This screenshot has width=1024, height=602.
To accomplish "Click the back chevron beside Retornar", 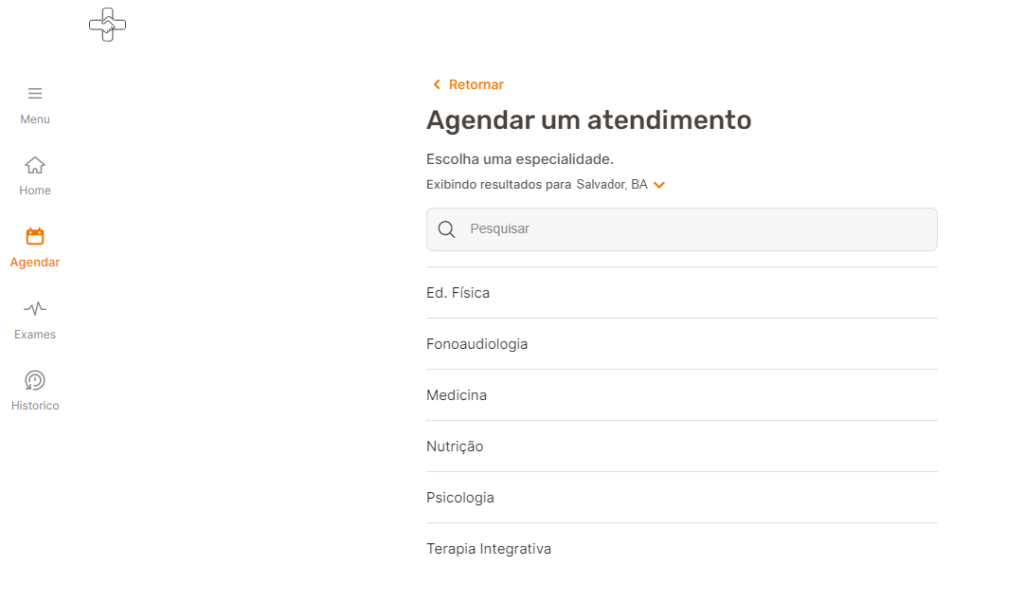I will click(437, 84).
